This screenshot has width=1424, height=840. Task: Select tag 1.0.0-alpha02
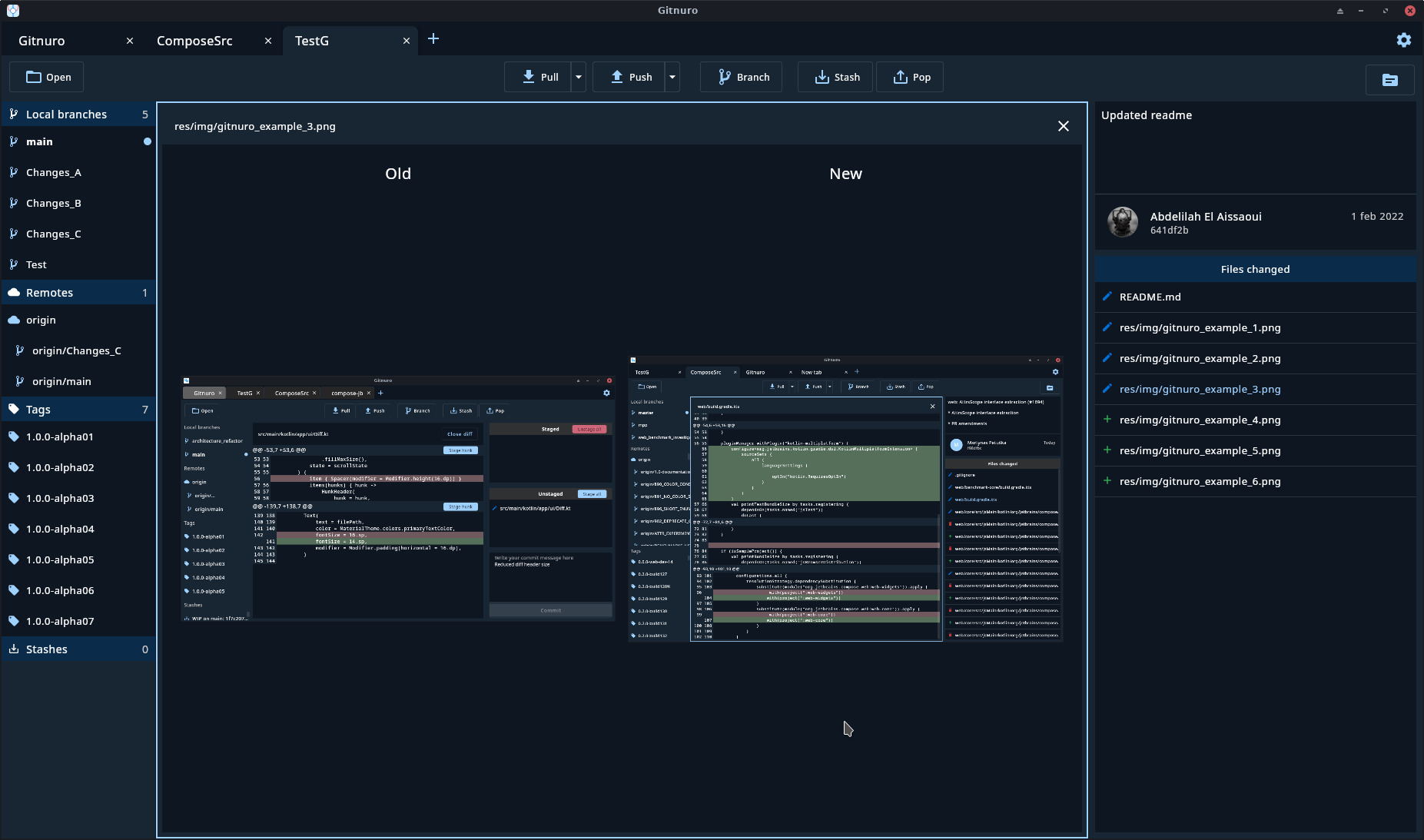click(x=78, y=467)
